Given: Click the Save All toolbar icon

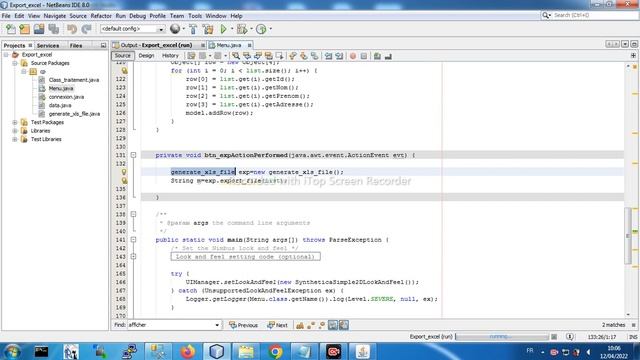Looking at the screenshot, I should tap(53, 29).
